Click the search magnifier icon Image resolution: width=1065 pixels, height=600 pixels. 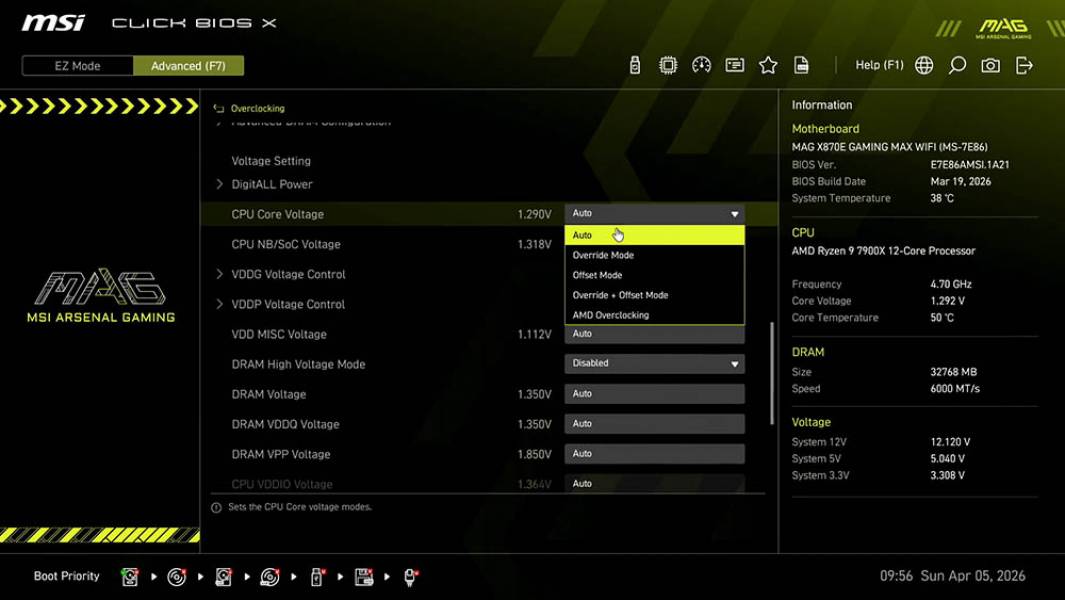pos(956,64)
